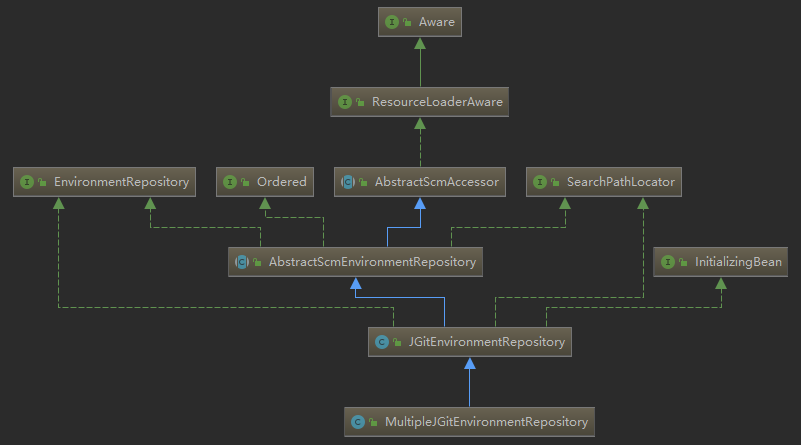
Task: Click the lock icon beside Aware
Action: pos(407,22)
